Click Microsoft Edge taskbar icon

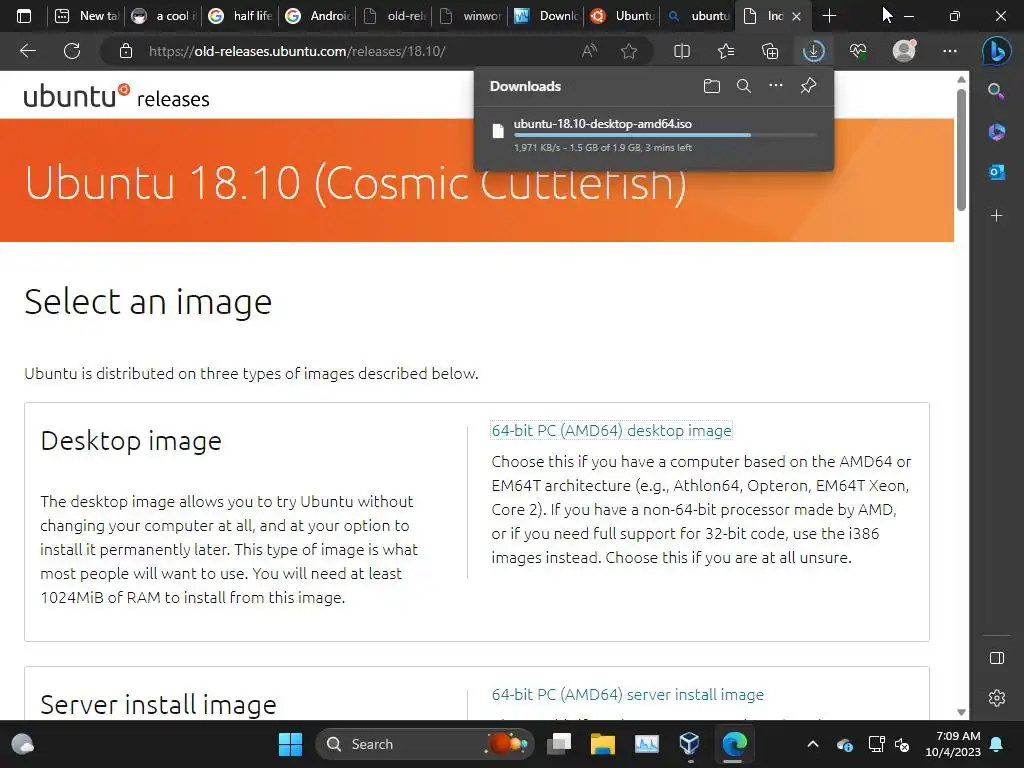pos(734,744)
